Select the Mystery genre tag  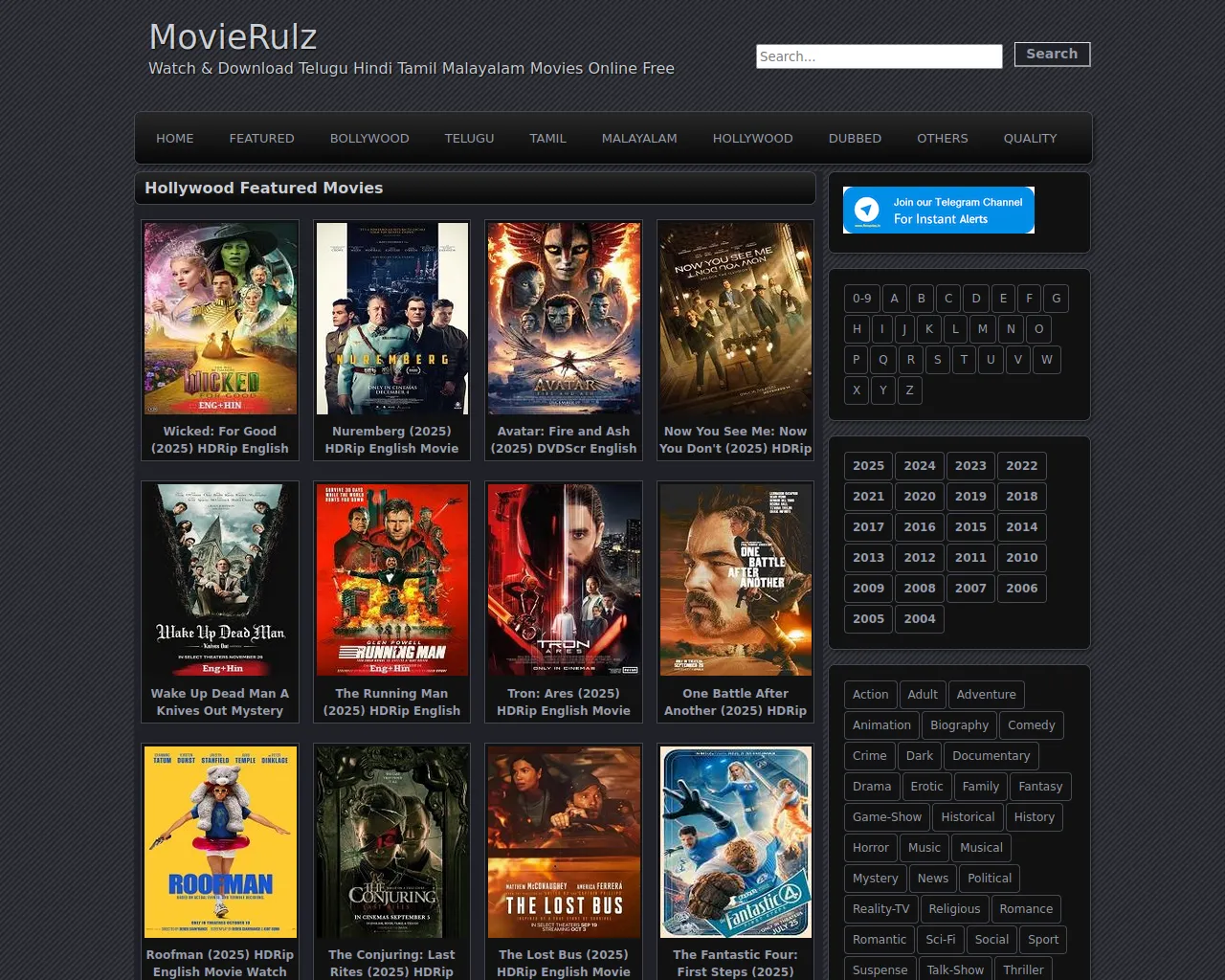tap(876, 879)
